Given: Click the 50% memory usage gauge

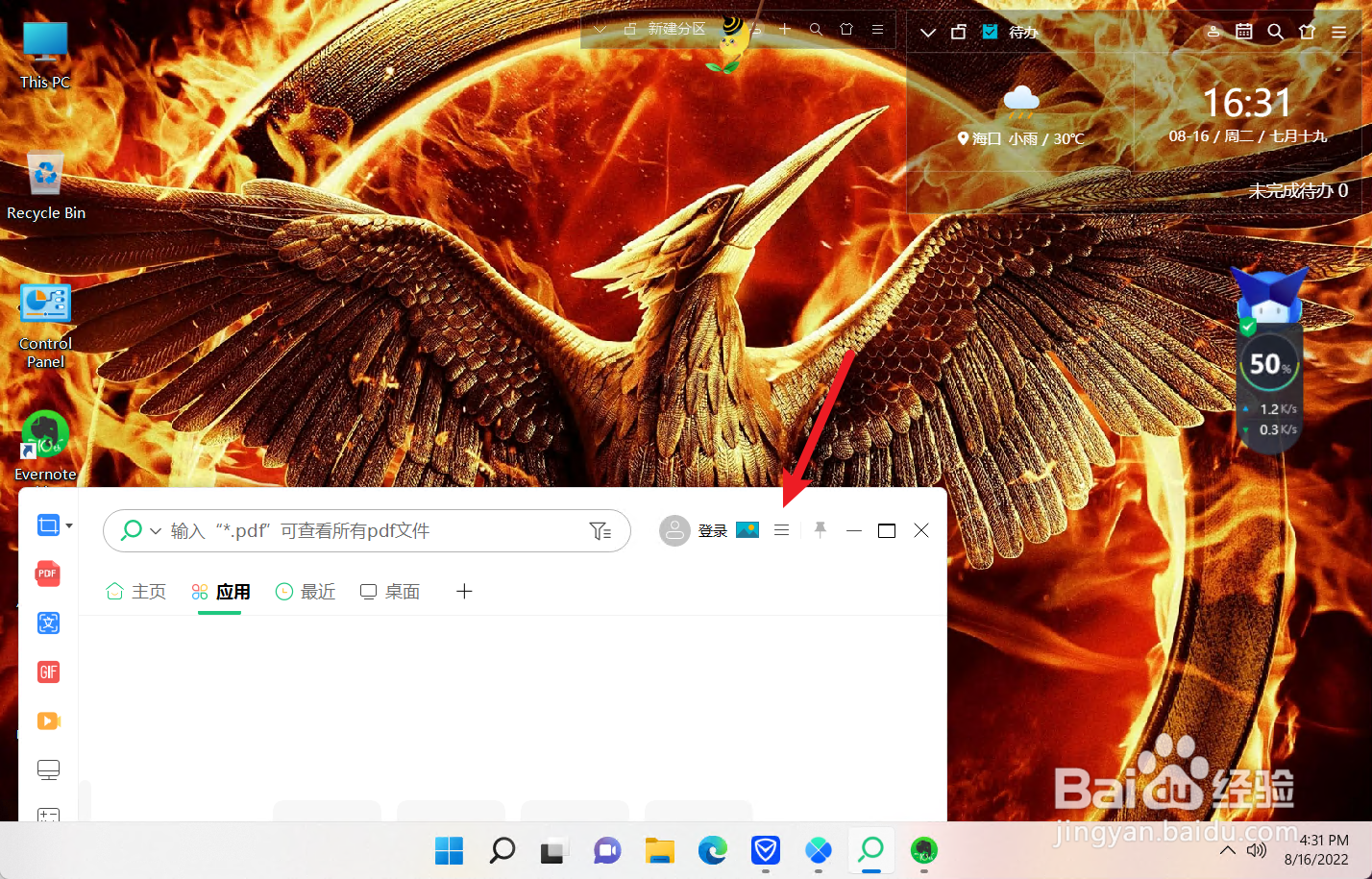Looking at the screenshot, I should pyautogui.click(x=1269, y=364).
